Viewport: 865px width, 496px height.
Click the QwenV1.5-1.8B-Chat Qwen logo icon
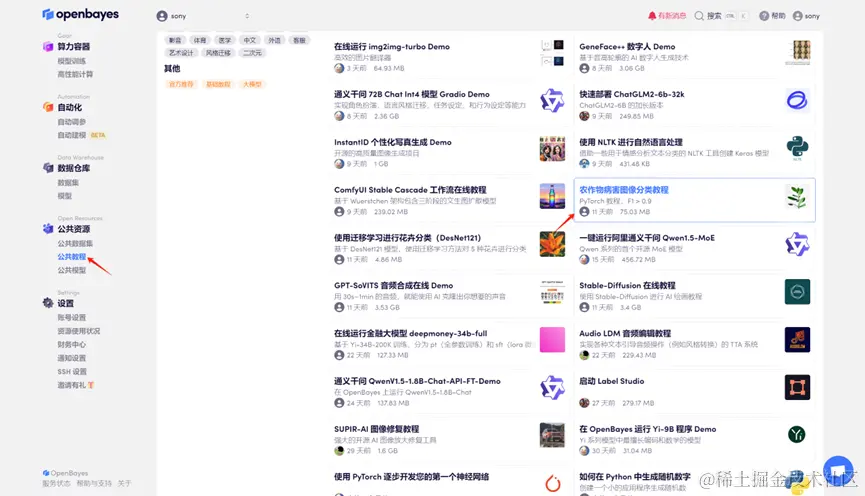click(x=552, y=387)
